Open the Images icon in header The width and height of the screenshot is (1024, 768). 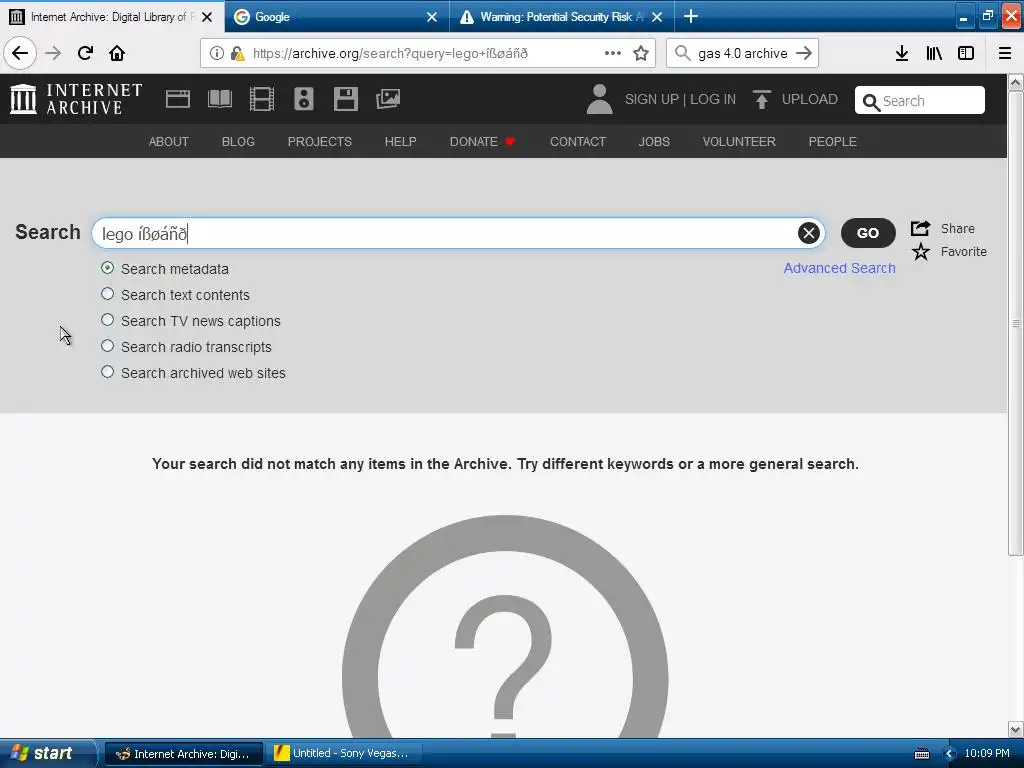click(388, 99)
